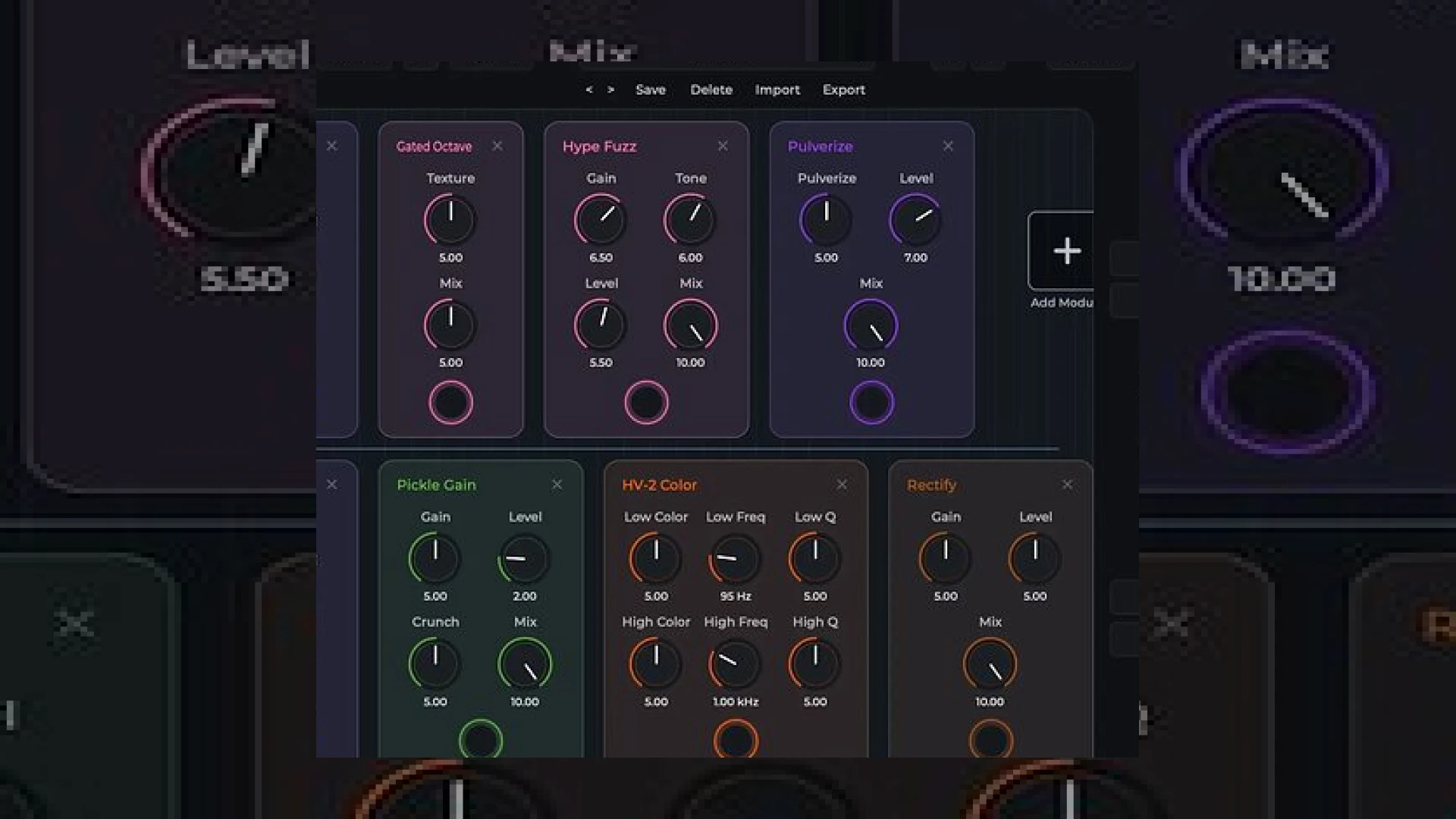
Task: Click the HV-2 Color Low Freq knob
Action: click(x=736, y=559)
